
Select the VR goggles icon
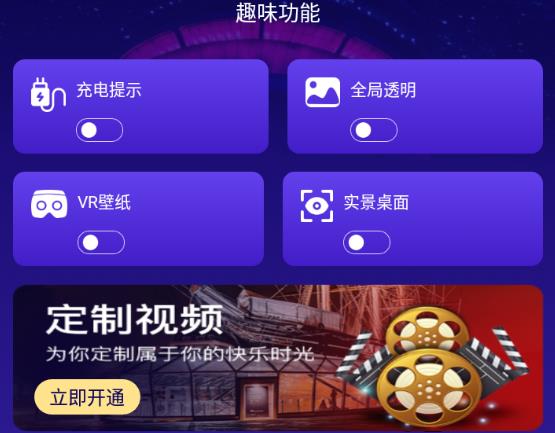click(49, 204)
